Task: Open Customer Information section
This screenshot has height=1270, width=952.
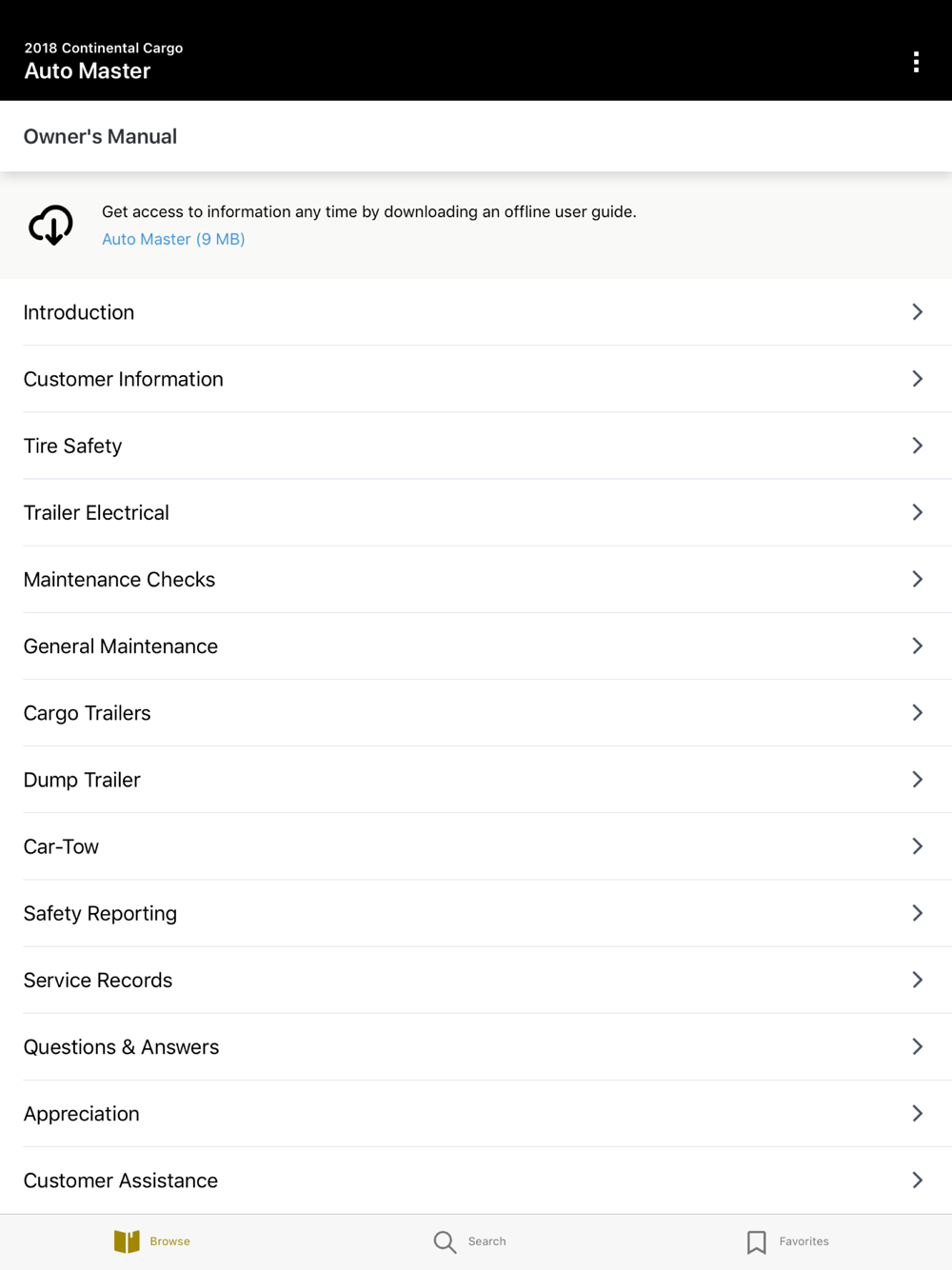Action: [124, 379]
